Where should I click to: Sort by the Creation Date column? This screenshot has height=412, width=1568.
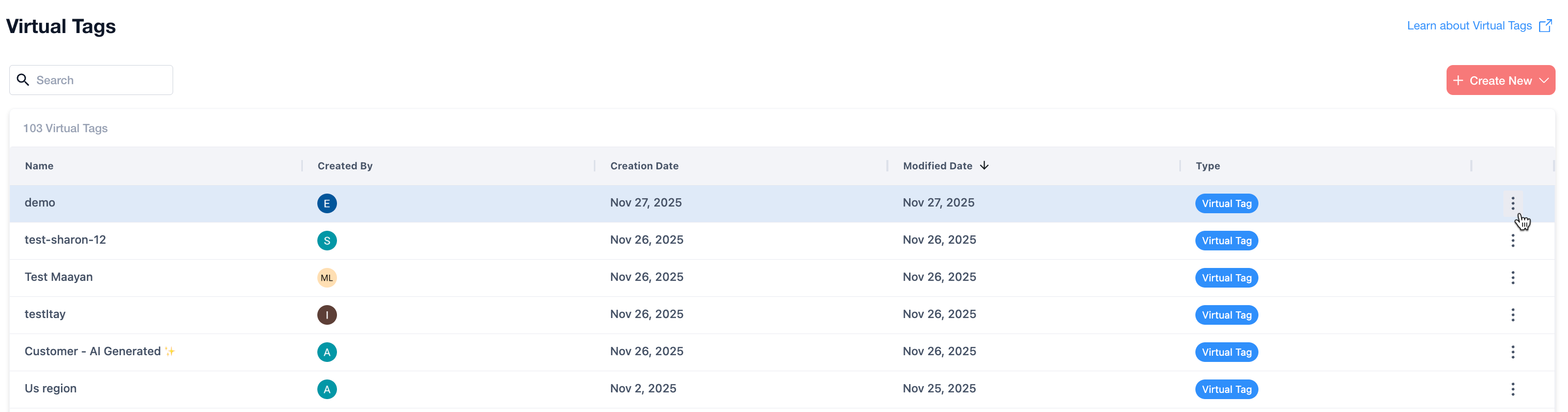click(x=644, y=166)
